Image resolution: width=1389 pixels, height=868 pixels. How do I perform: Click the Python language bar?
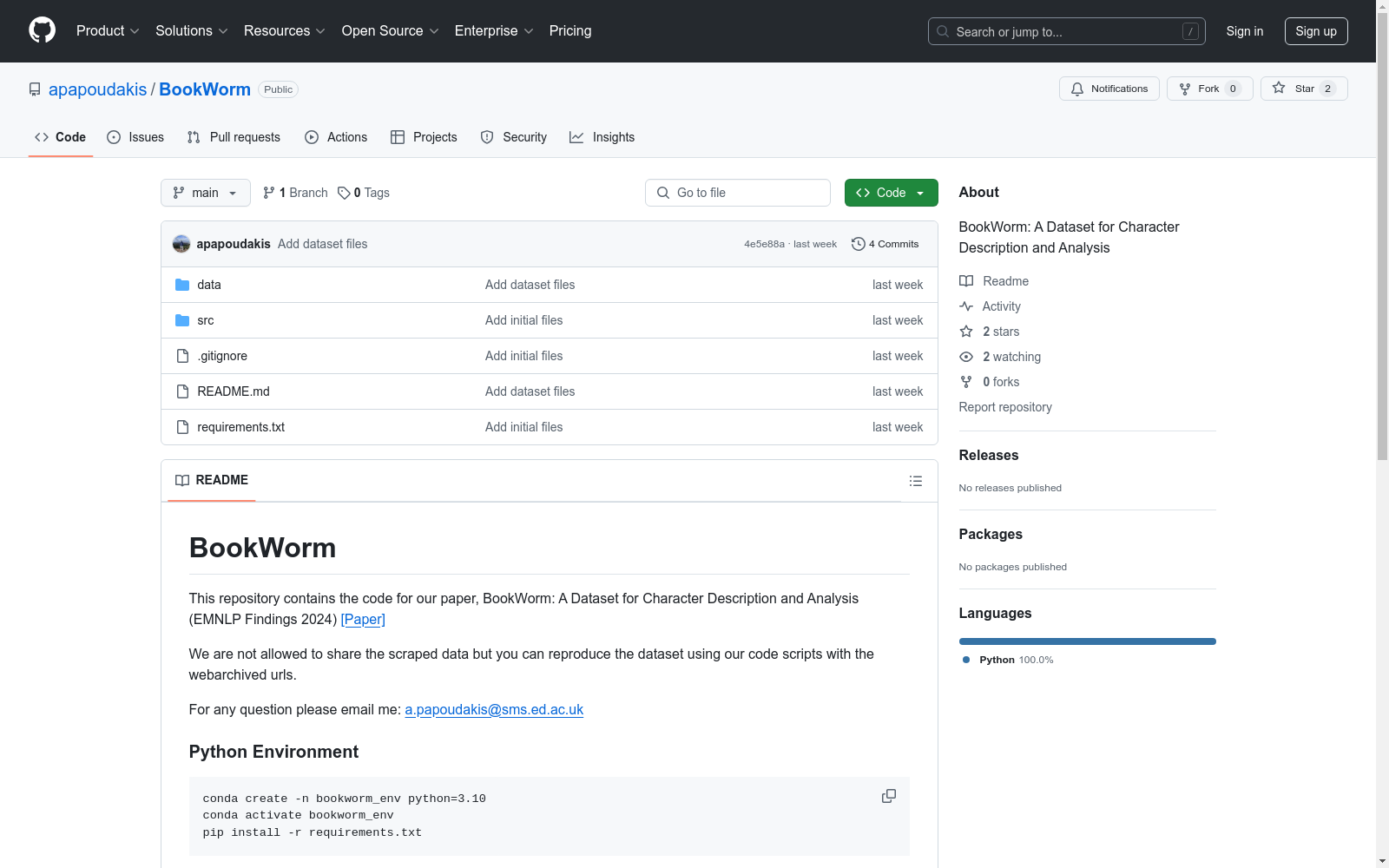[1088, 641]
